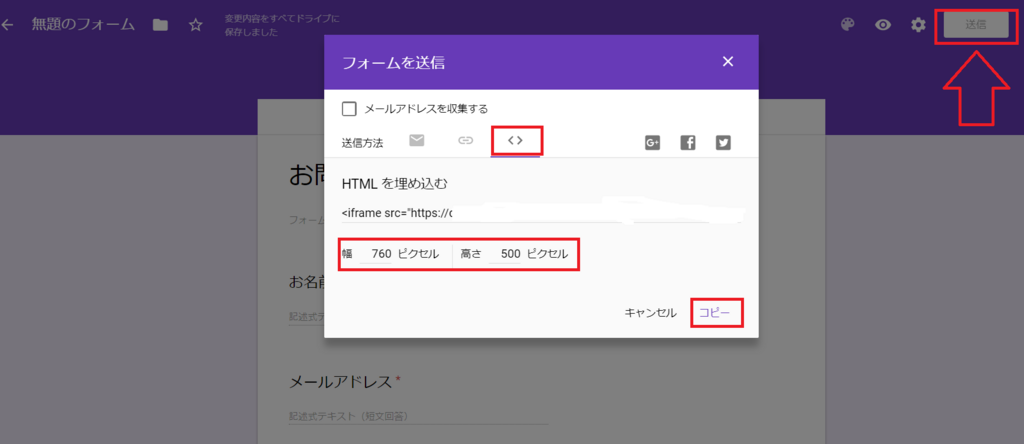The width and height of the screenshot is (1024, 444).
Task: Click the HTML を埋め込む heading
Action: pyautogui.click(x=394, y=184)
